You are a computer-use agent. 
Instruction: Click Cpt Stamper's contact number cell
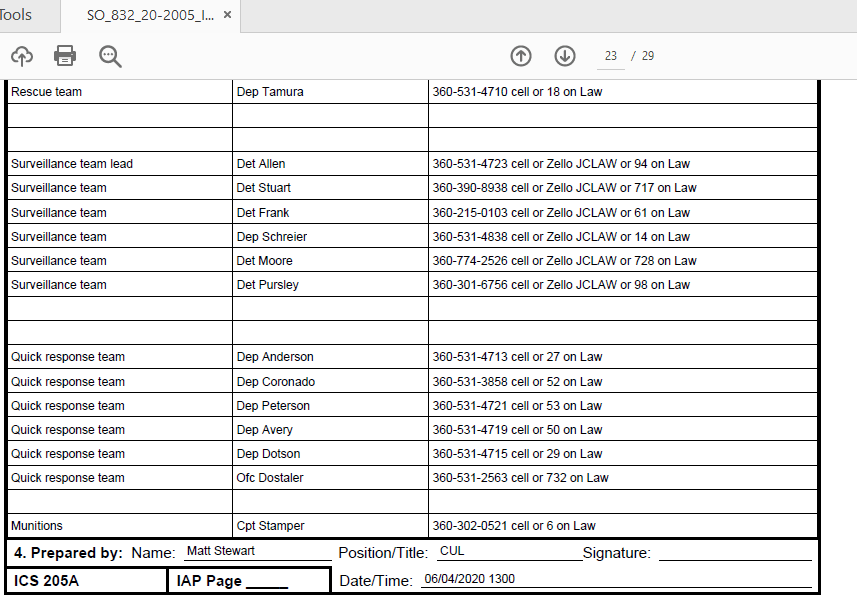click(622, 526)
